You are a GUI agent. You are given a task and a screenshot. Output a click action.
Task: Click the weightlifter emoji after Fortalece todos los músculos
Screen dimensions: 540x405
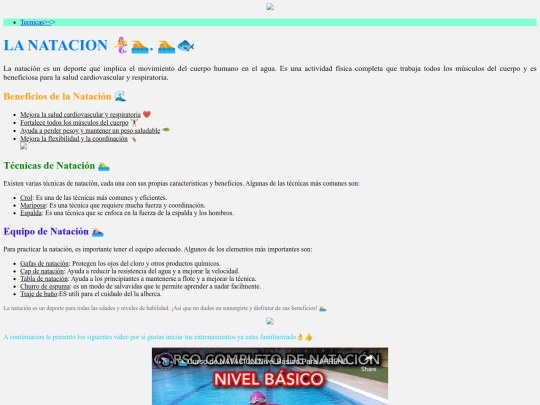134,123
